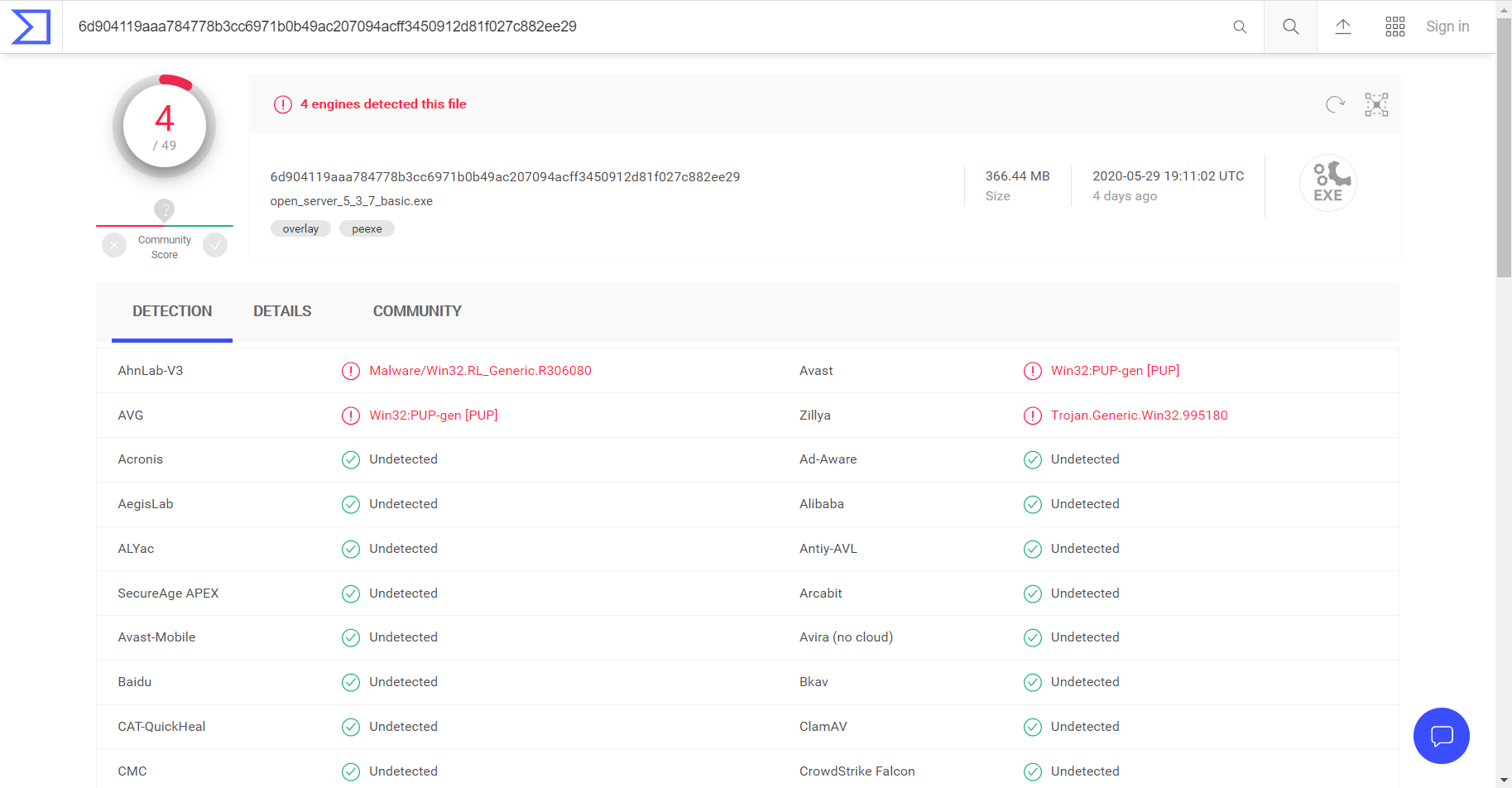1512x788 pixels.
Task: Click the vertical scrollbar thumb
Action: point(1504,147)
